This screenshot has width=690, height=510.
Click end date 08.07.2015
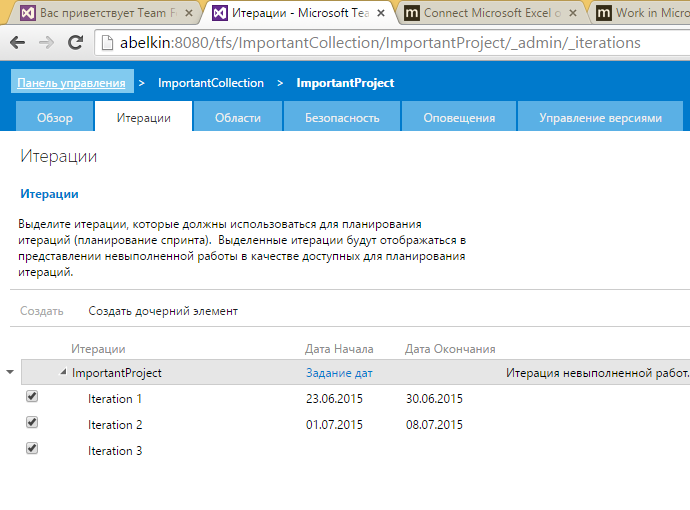pyautogui.click(x=434, y=425)
